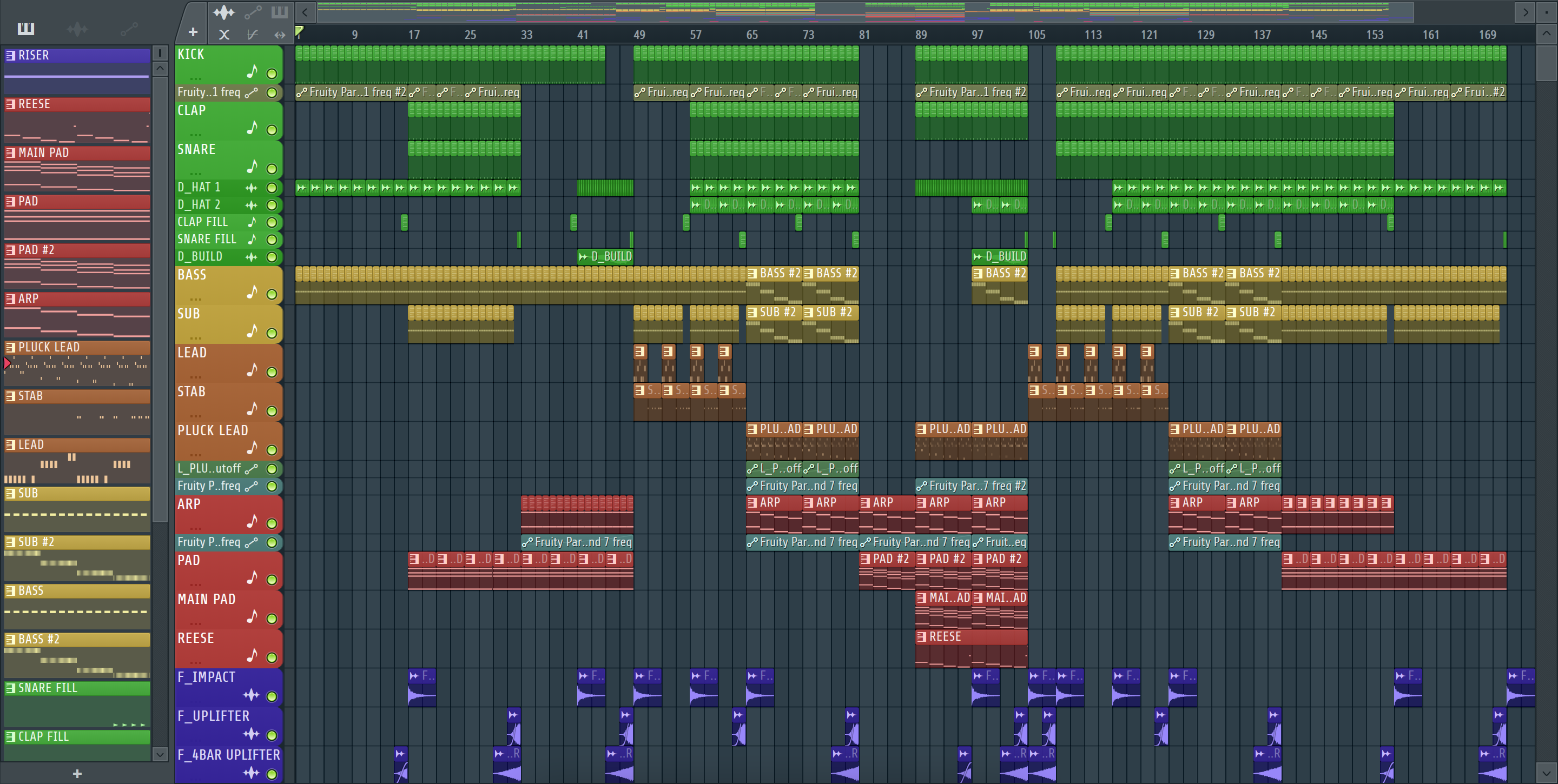Click the down arrow on the playlist vertical scrollbar
The width and height of the screenshot is (1558, 784).
point(1546,773)
